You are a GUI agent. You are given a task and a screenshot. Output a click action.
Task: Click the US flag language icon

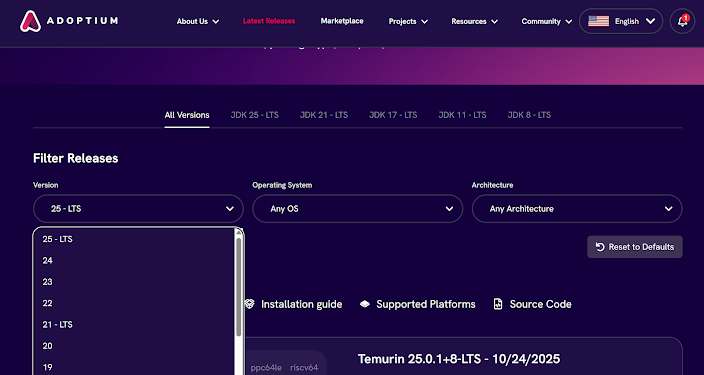point(598,21)
